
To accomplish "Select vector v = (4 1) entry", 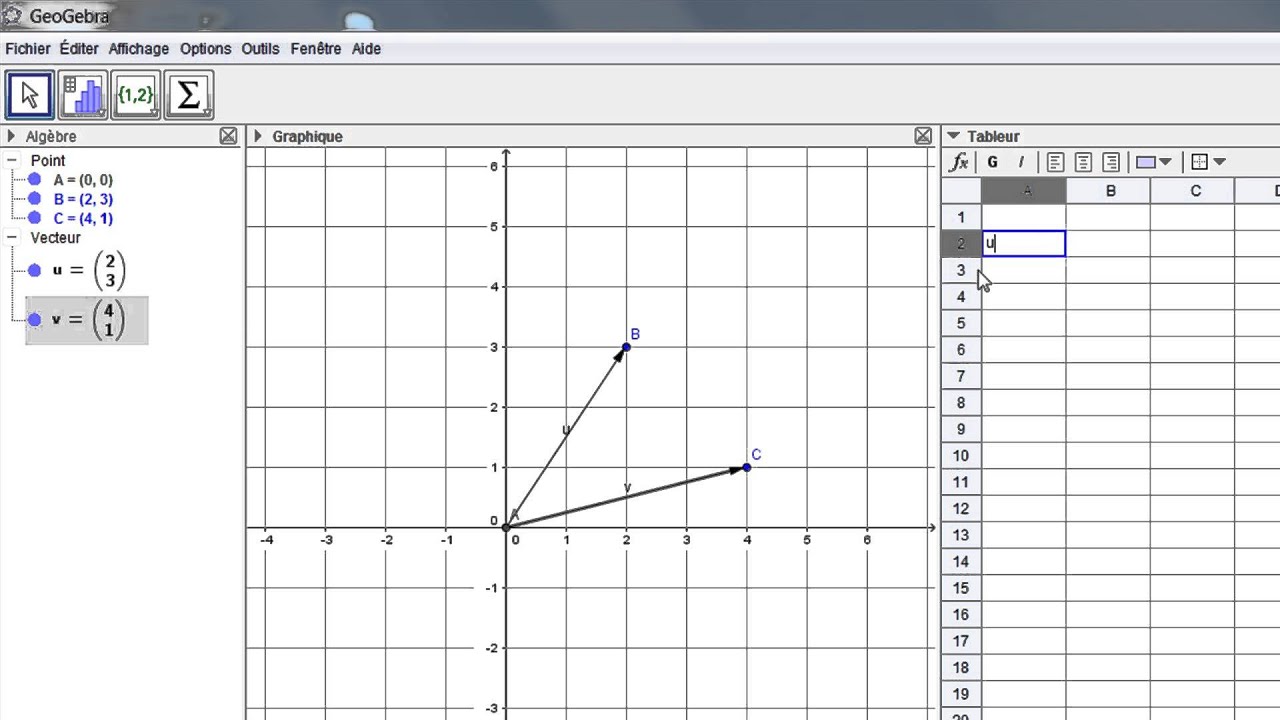I will tap(88, 320).
